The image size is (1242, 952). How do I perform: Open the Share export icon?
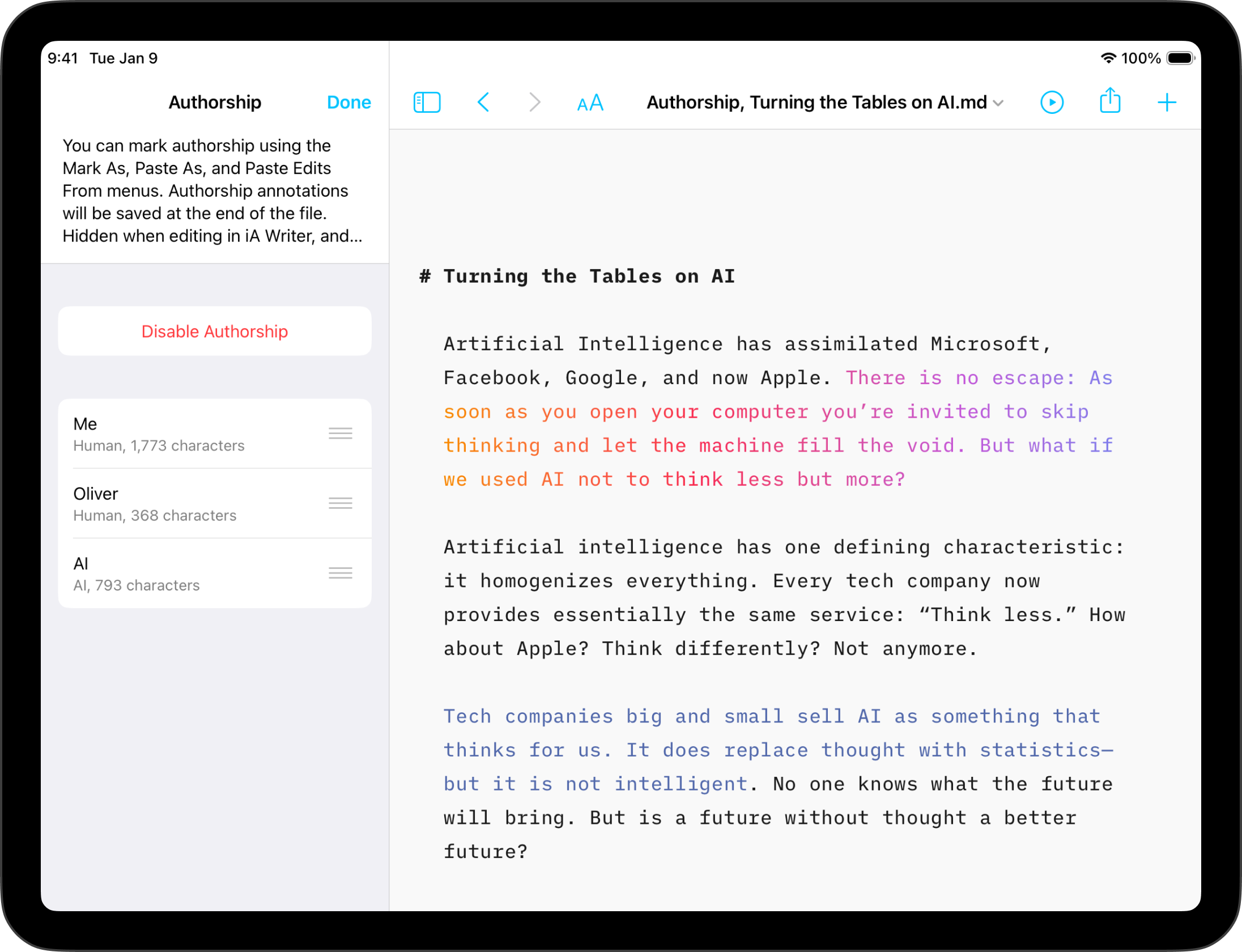[x=1109, y=101]
